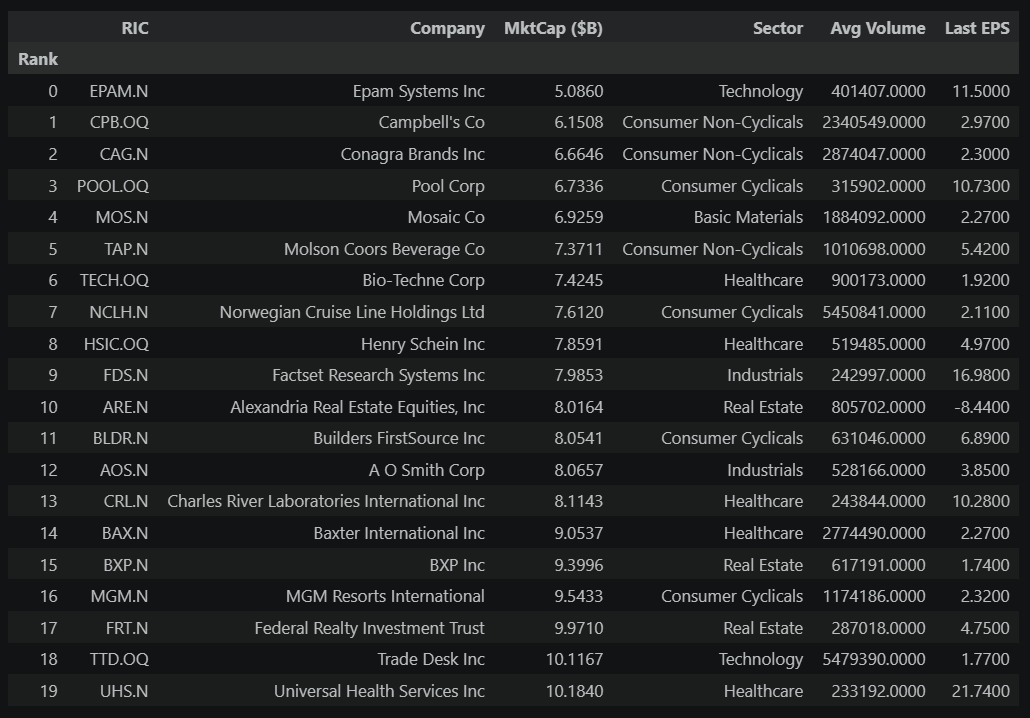Viewport: 1030px width, 718px height.
Task: Select Federal Realty Investment Trust cell
Action: [369, 628]
